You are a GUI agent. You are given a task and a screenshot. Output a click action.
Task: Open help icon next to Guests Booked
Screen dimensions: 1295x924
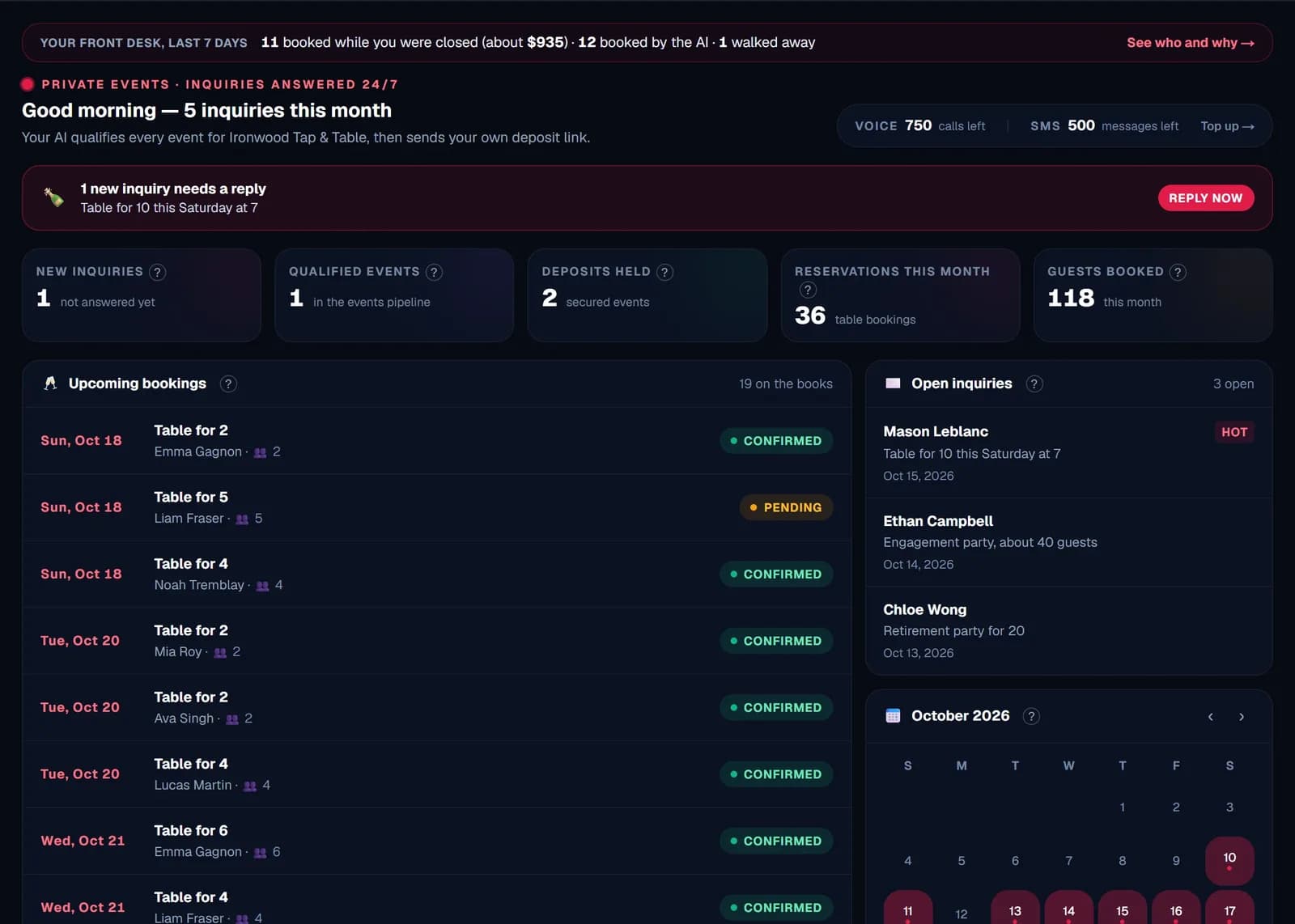1178,272
